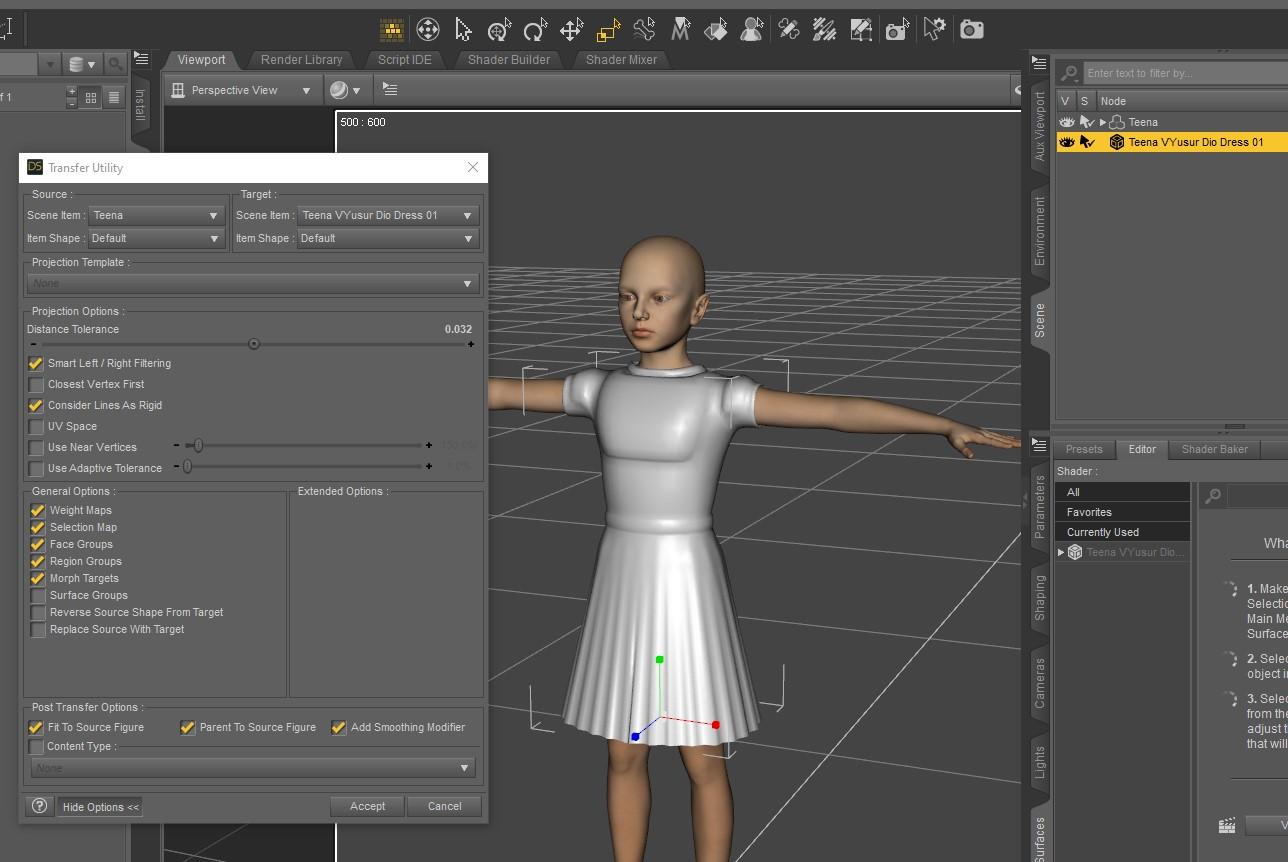Expand the Teena node in scene tree
The width and height of the screenshot is (1288, 862).
pyautogui.click(x=1103, y=122)
